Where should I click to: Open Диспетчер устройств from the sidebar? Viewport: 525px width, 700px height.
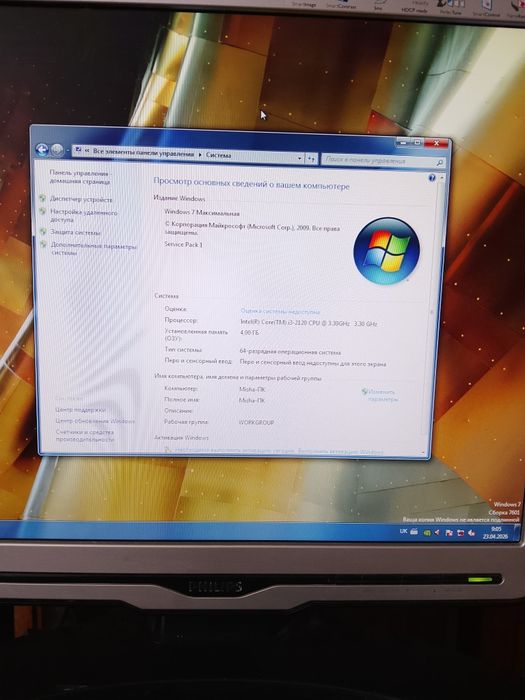click(81, 200)
